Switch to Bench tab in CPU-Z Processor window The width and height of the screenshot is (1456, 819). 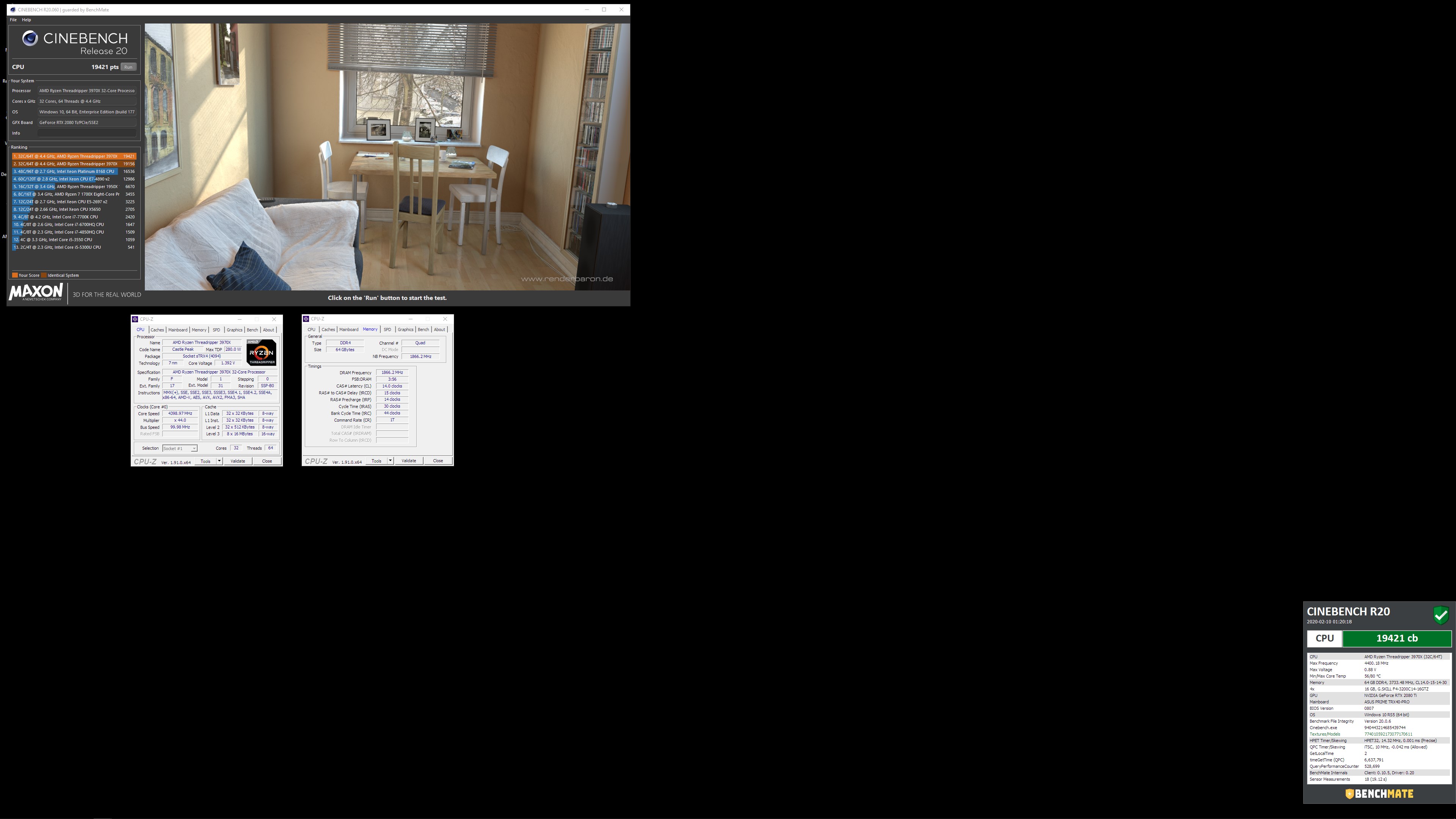[x=252, y=329]
